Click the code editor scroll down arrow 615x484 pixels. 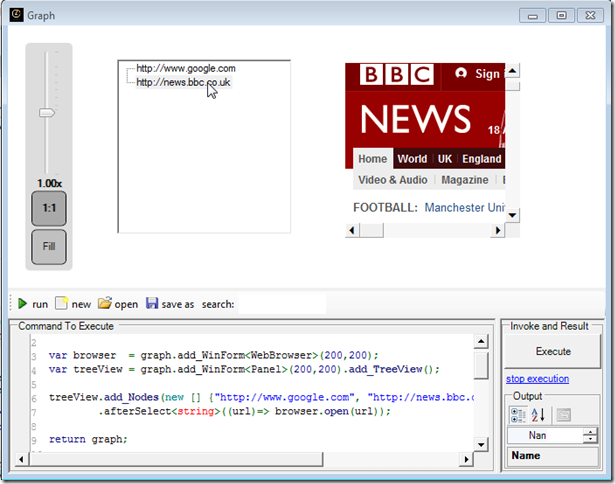pos(481,445)
